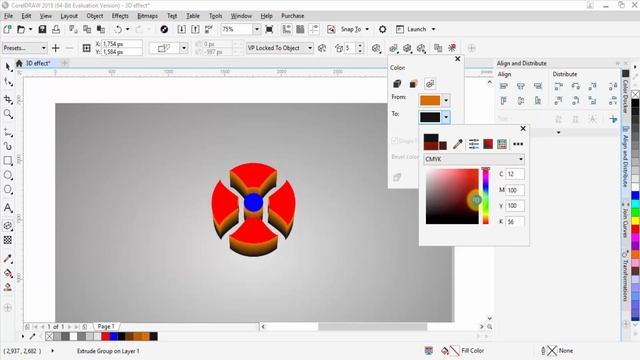Click the red swatch in bottom palette
This screenshot has height=360, width=640.
(106, 336)
